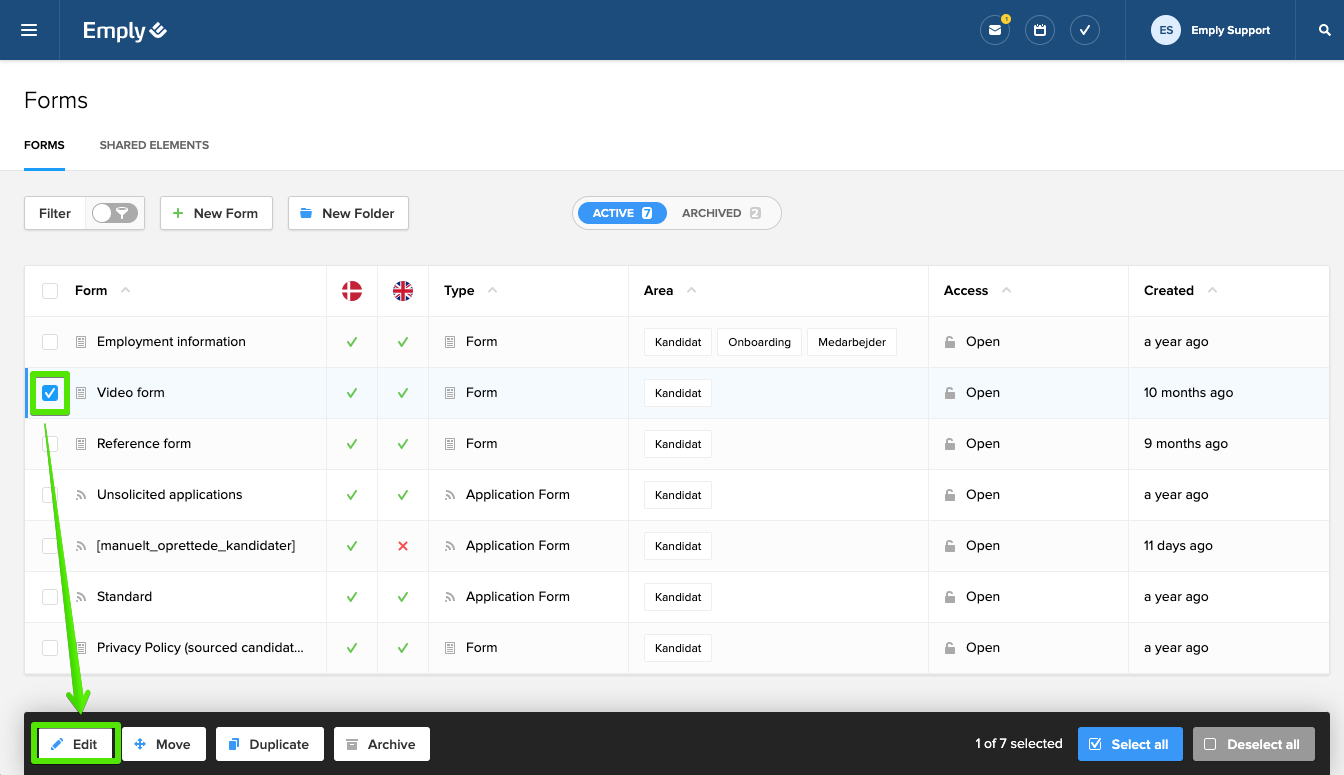1344x775 pixels.
Task: Sort by the Created column arrow
Action: pyautogui.click(x=1212, y=291)
